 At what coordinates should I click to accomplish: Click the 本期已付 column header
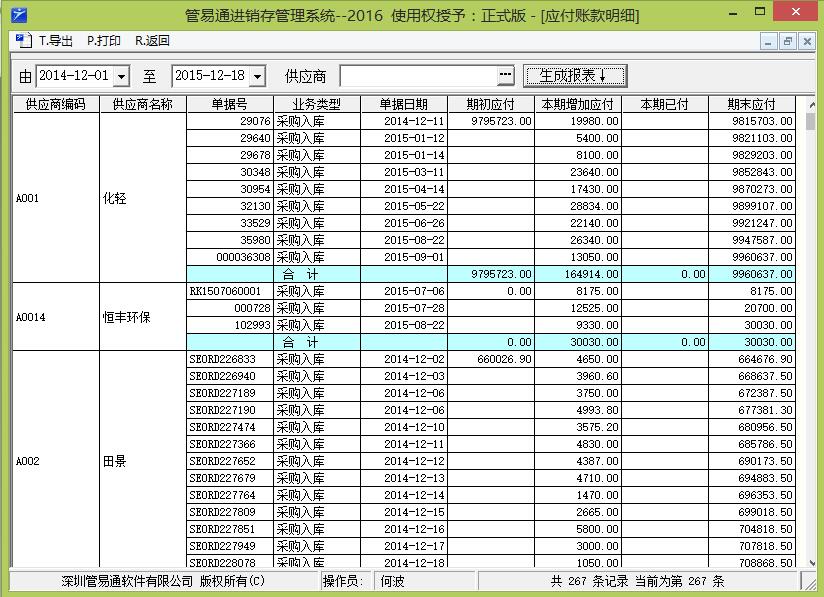pyautogui.click(x=665, y=104)
